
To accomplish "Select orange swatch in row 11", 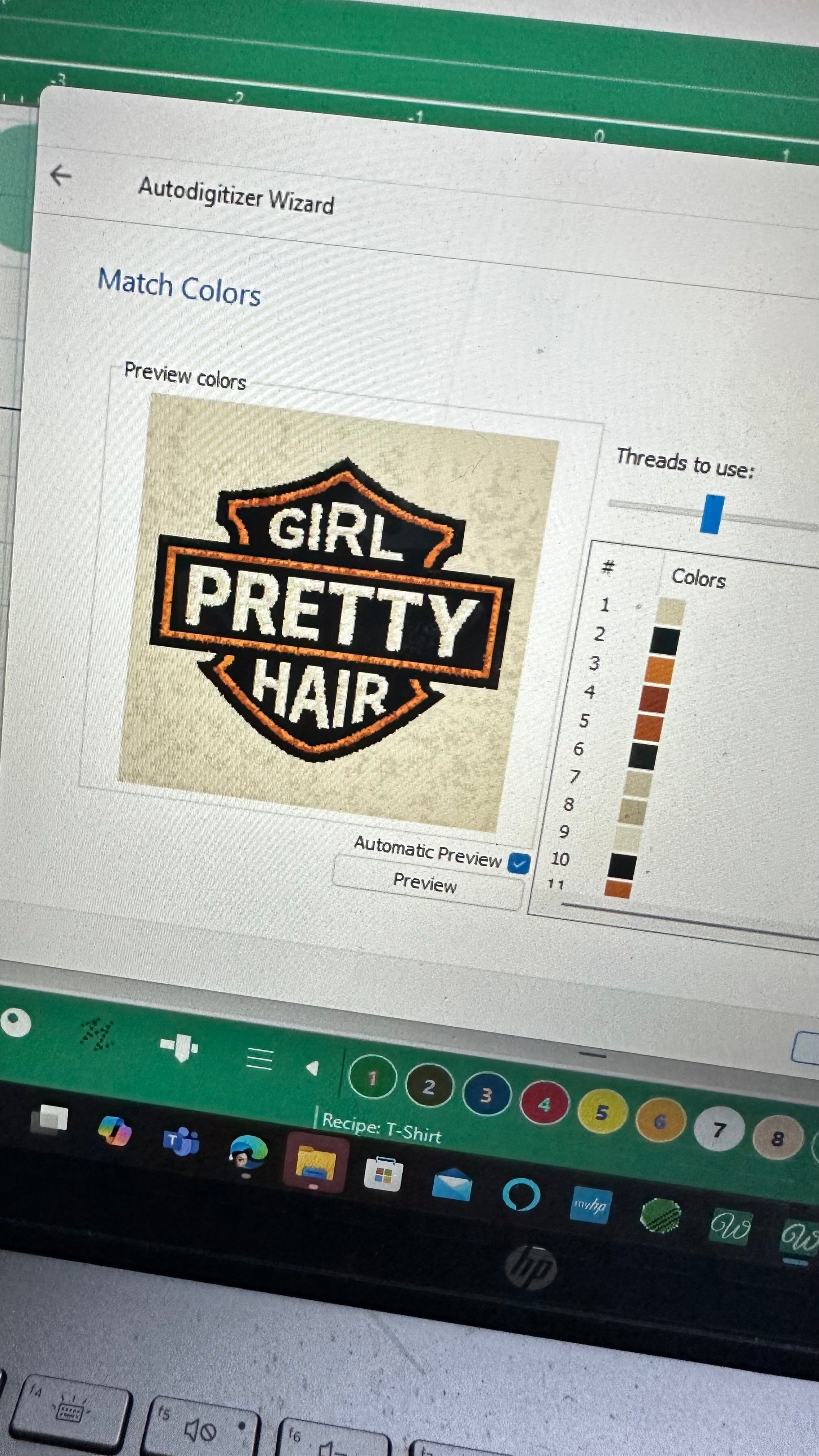I will pos(618,889).
